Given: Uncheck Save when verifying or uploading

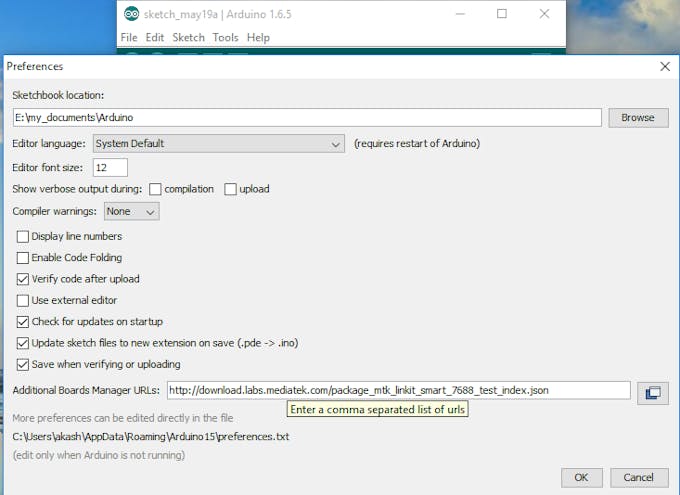Looking at the screenshot, I should [x=23, y=364].
